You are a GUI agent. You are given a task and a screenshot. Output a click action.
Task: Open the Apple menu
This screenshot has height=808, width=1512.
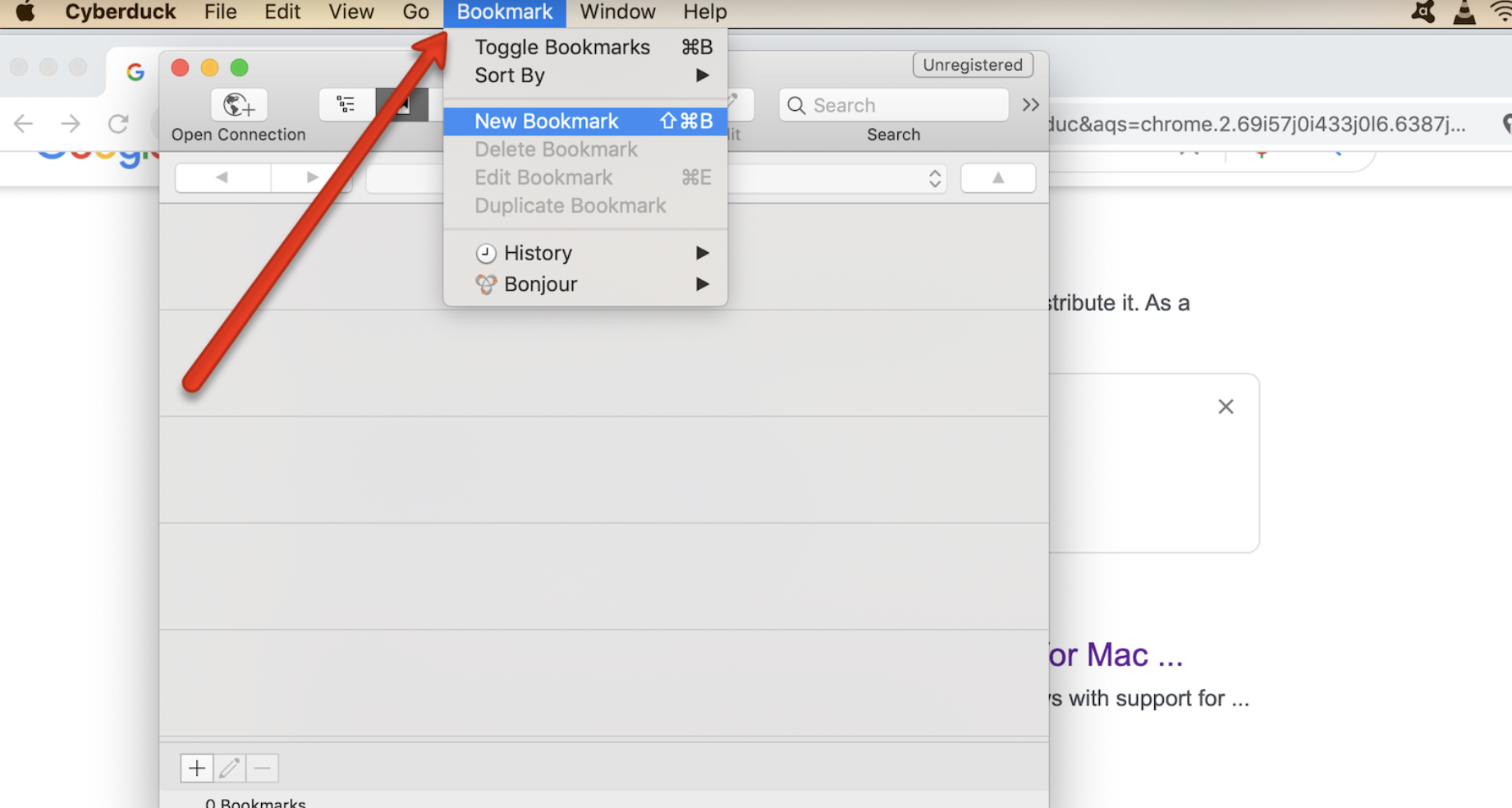click(x=25, y=11)
